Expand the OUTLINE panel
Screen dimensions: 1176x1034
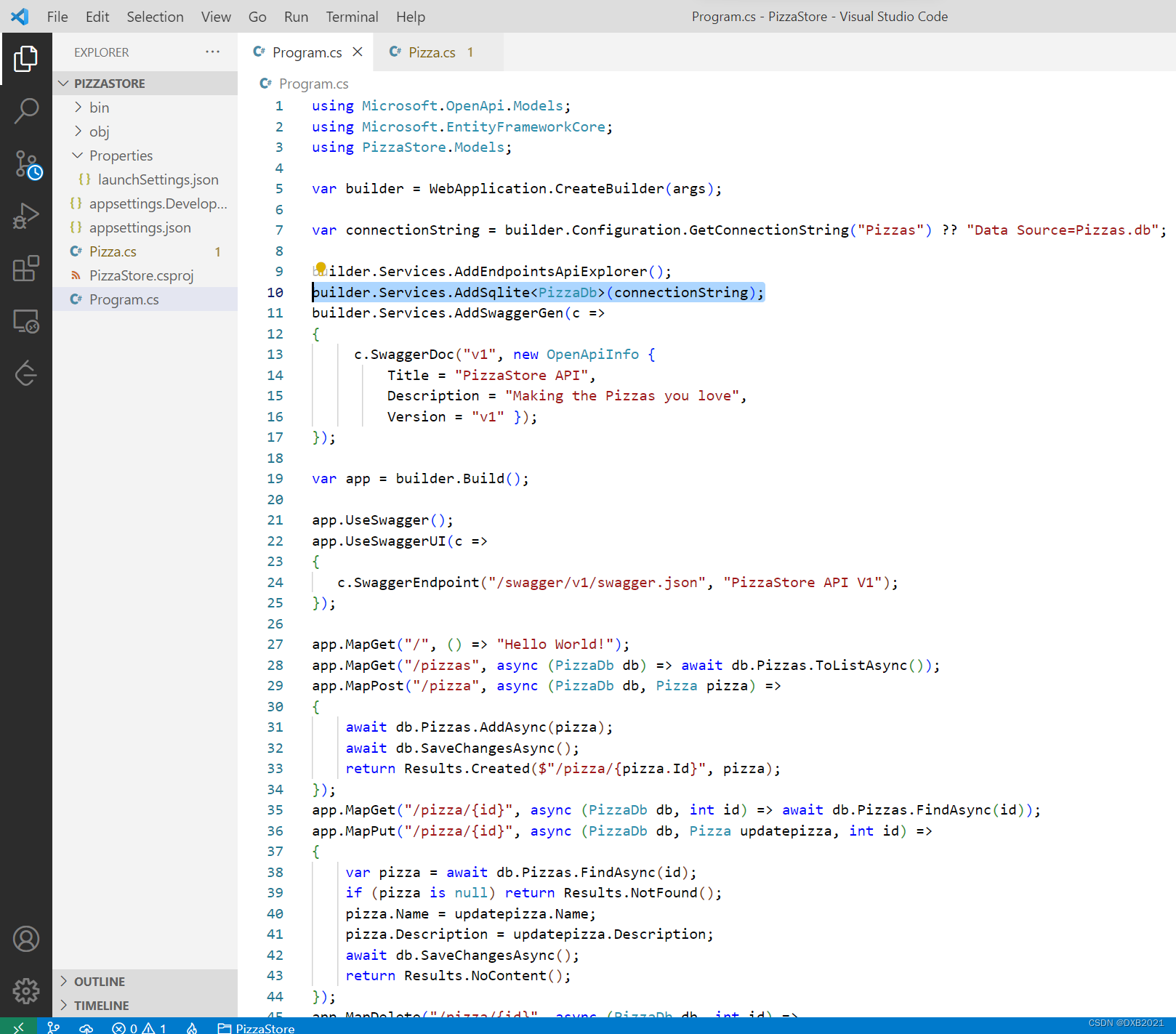[x=145, y=982]
